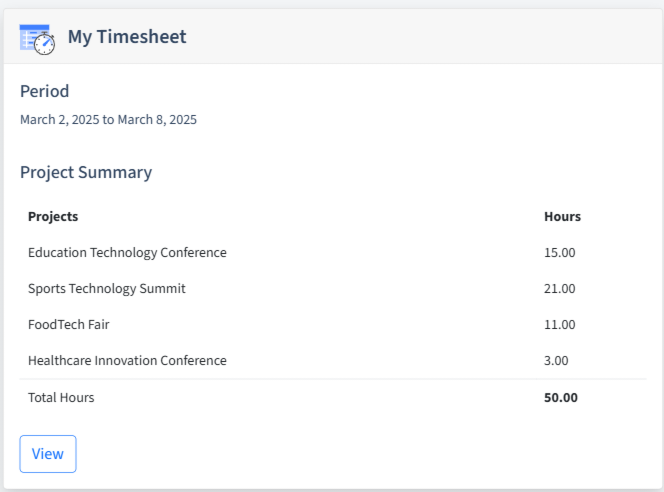Image resolution: width=664 pixels, height=492 pixels.
Task: Click the Project Summary heading
Action: point(86,173)
